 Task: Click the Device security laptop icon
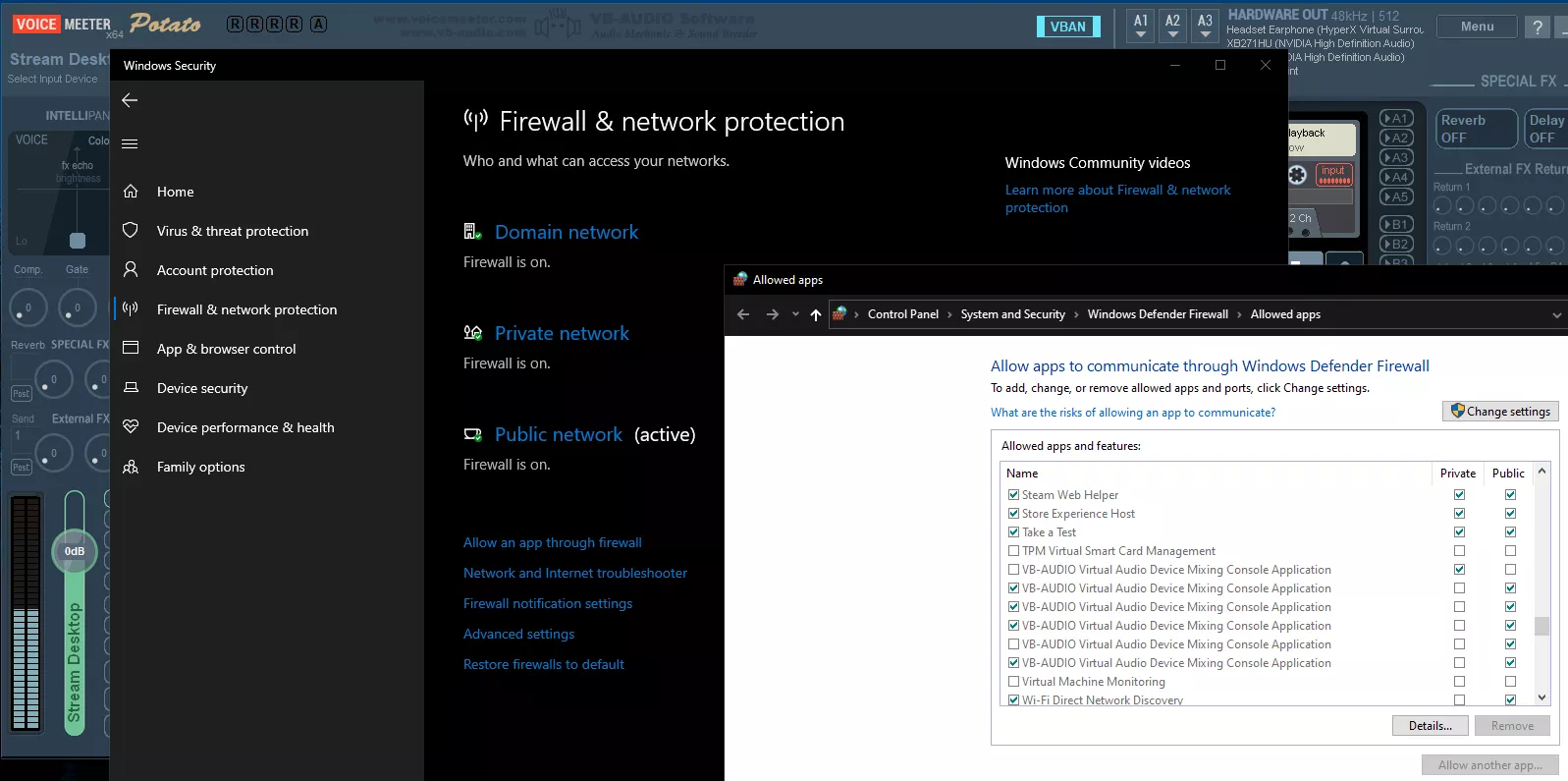pos(131,387)
